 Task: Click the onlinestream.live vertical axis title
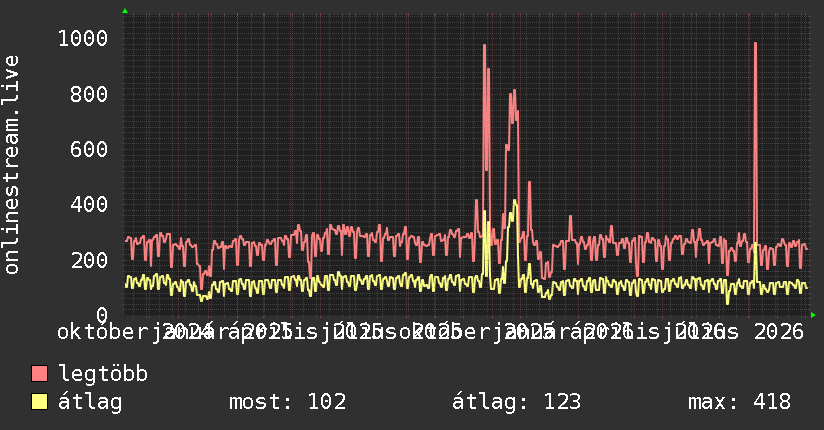pyautogui.click(x=11, y=165)
